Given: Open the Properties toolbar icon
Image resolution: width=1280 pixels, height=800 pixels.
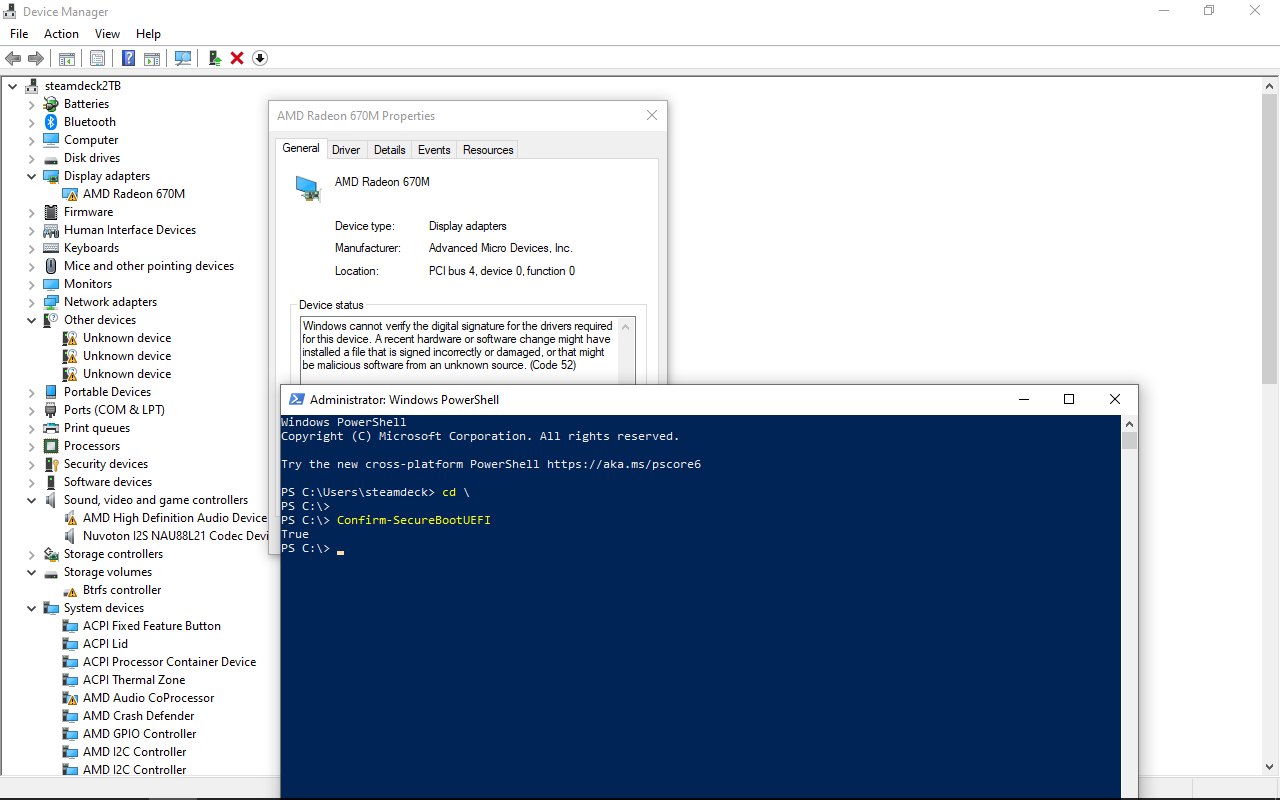Looking at the screenshot, I should pos(97,58).
